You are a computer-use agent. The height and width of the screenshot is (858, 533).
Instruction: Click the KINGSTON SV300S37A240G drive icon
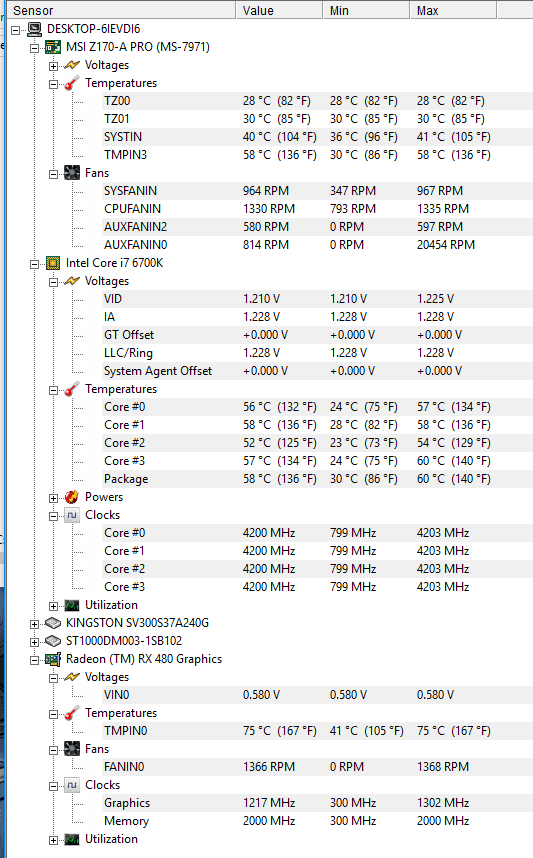[53, 623]
